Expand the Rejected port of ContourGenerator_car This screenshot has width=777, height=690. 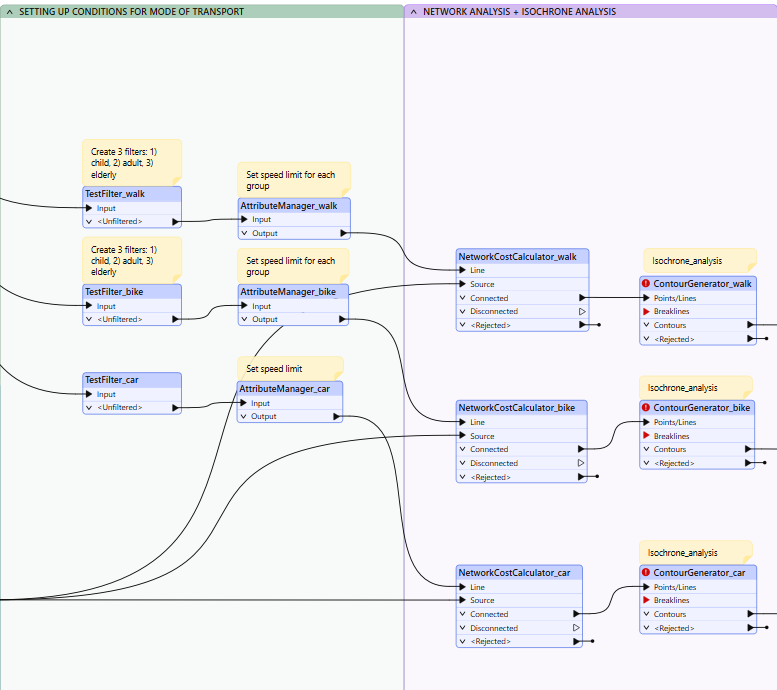(646, 628)
